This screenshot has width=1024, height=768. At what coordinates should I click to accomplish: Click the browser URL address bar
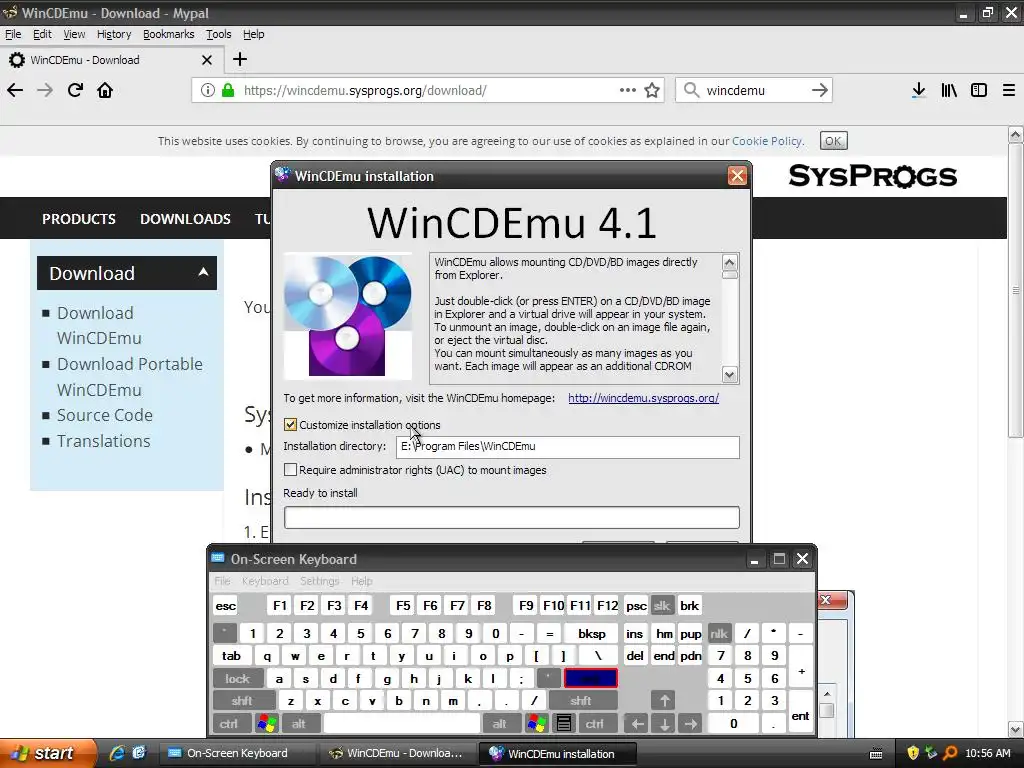point(428,90)
